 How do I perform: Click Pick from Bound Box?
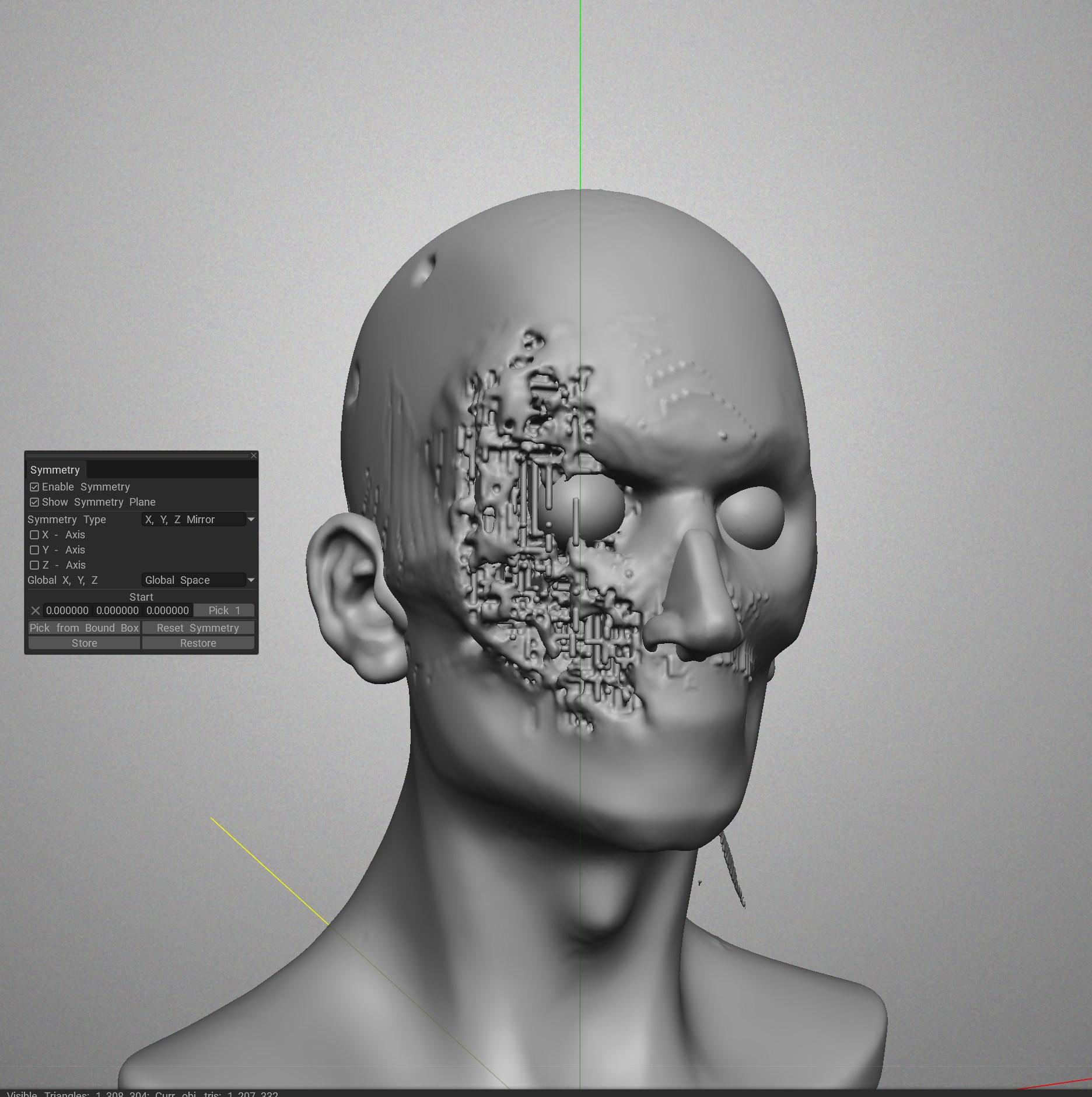pyautogui.click(x=84, y=628)
